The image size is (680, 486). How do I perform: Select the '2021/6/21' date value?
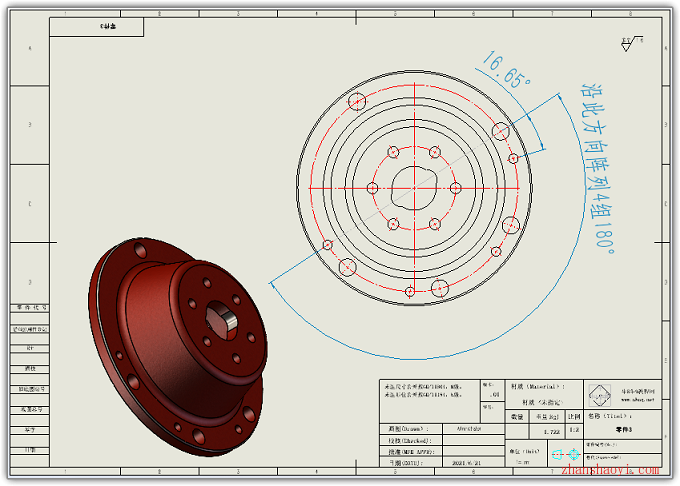pos(467,463)
